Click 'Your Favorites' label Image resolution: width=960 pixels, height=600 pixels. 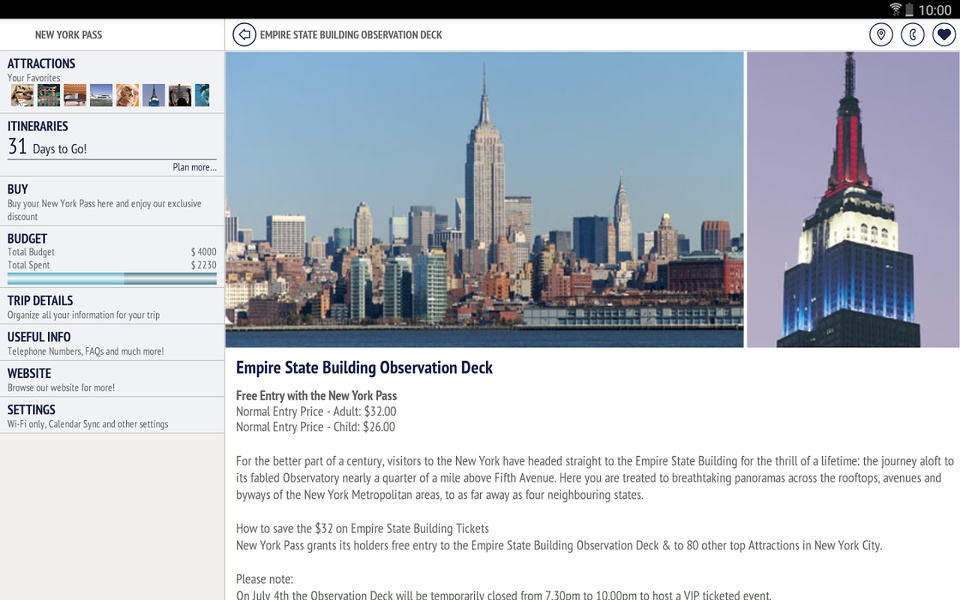point(34,78)
